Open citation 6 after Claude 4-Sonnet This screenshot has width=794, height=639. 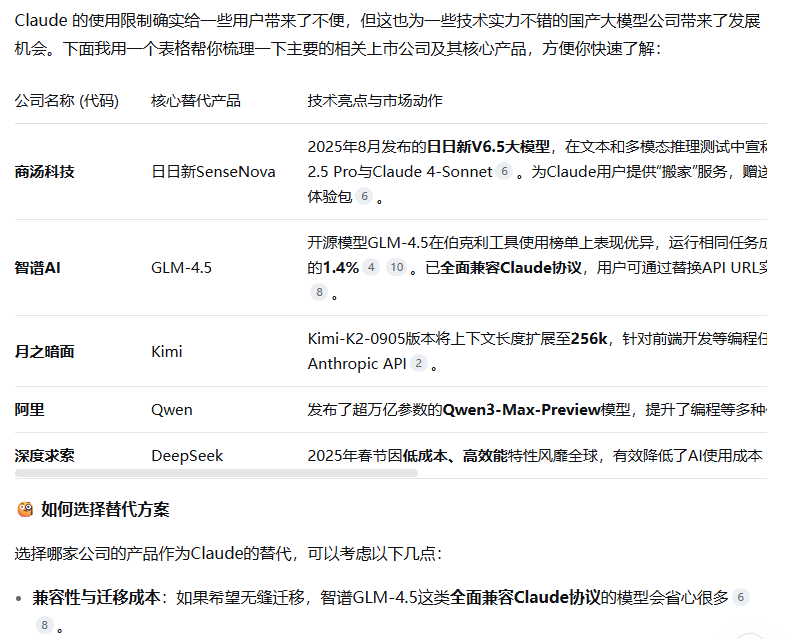(x=504, y=172)
